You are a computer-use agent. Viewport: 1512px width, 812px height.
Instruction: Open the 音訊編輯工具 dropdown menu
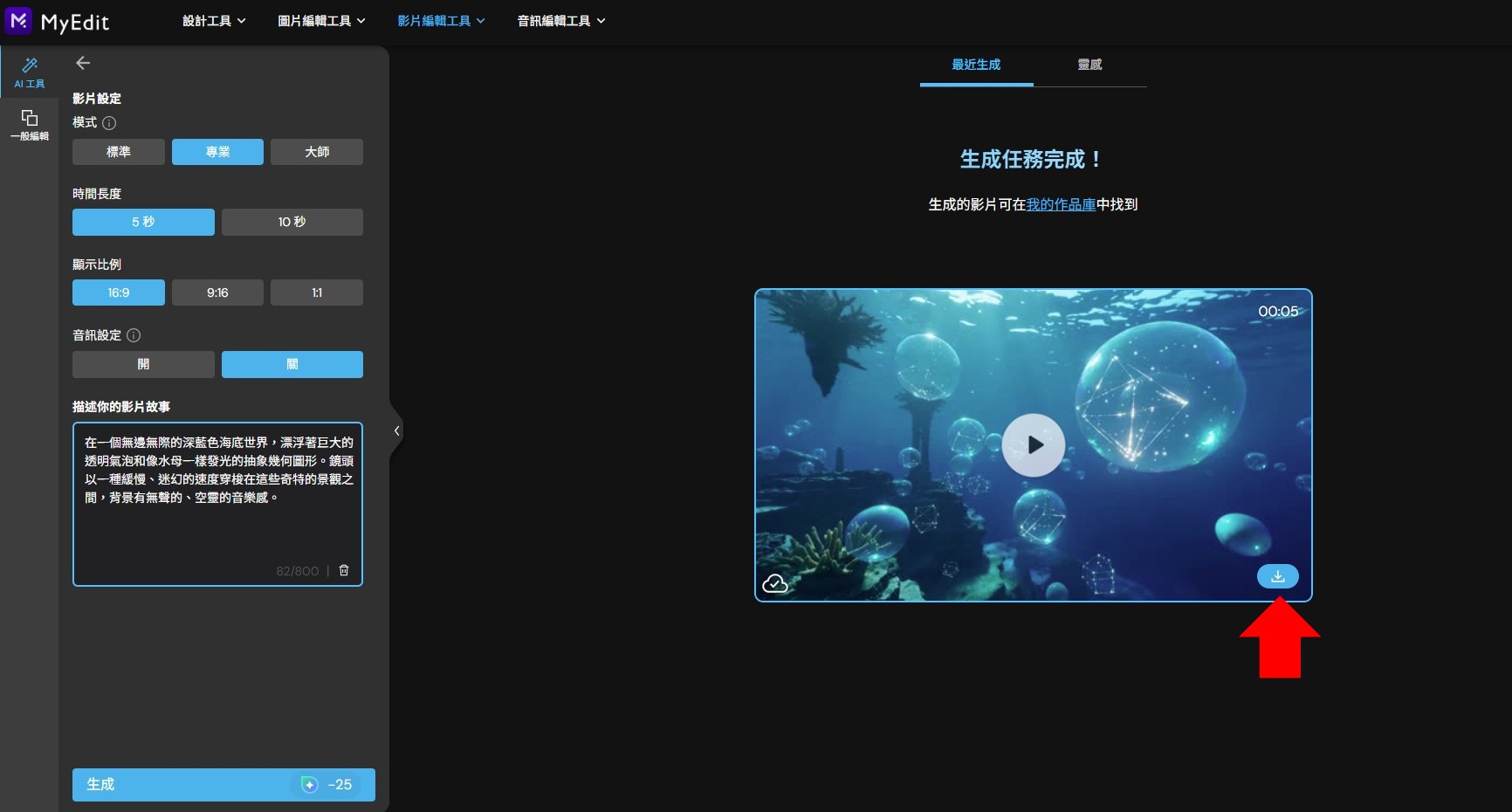click(560, 20)
